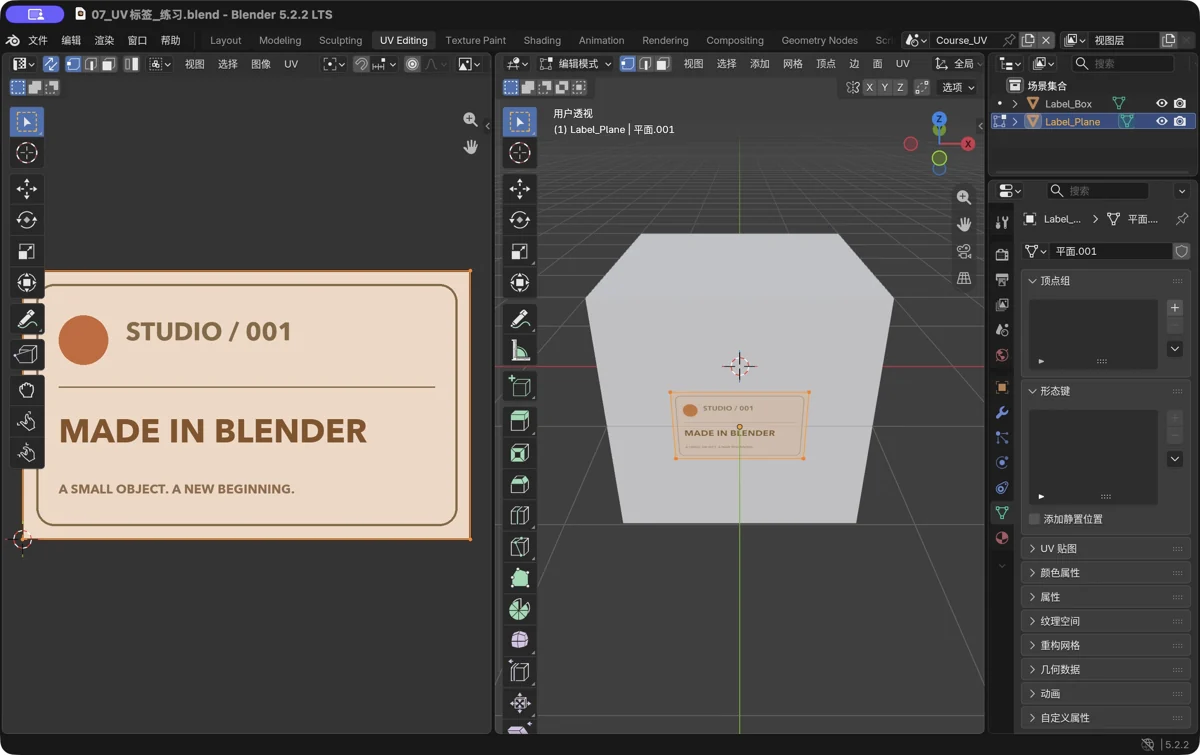
Task: Activate the Loop Cut tool
Action: (x=520, y=516)
